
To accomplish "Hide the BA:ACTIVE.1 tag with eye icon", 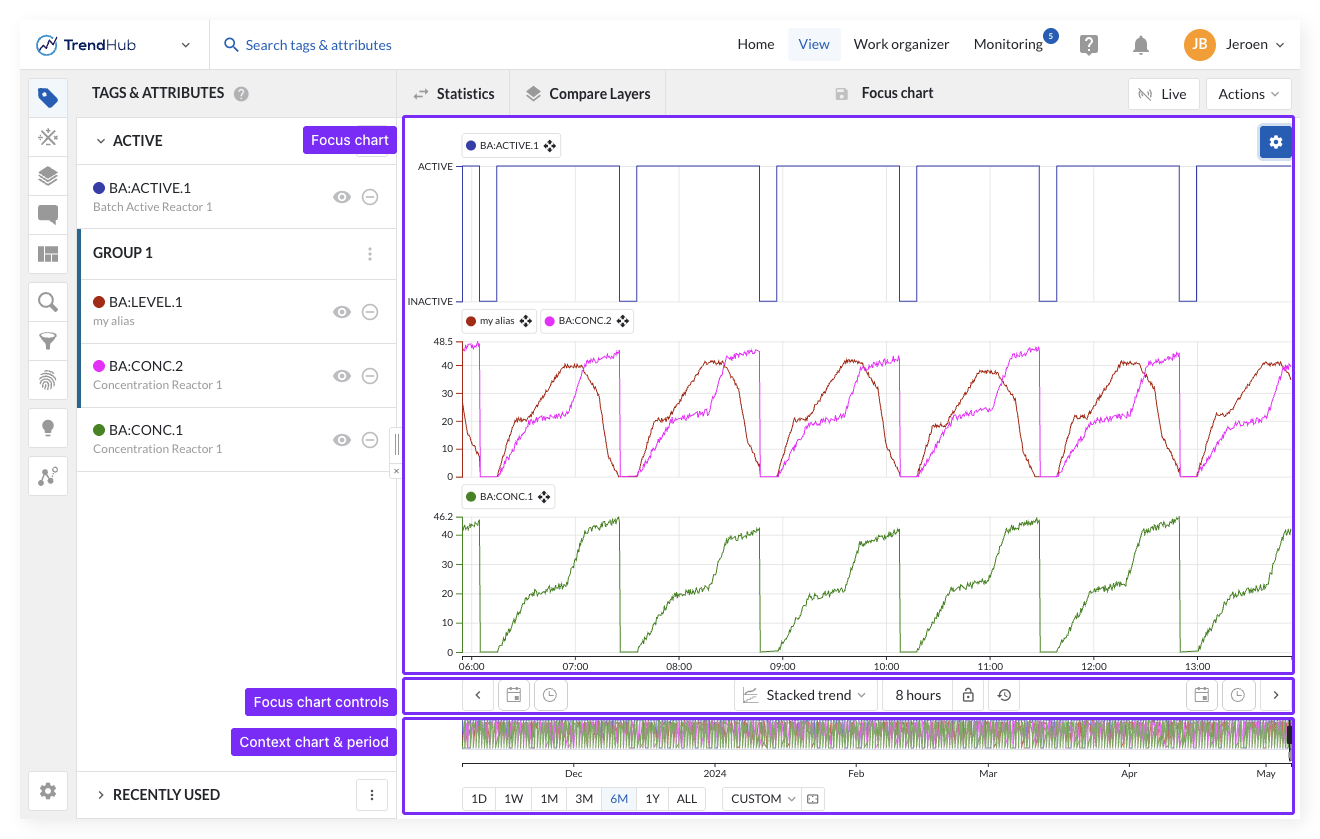I will 342,197.
